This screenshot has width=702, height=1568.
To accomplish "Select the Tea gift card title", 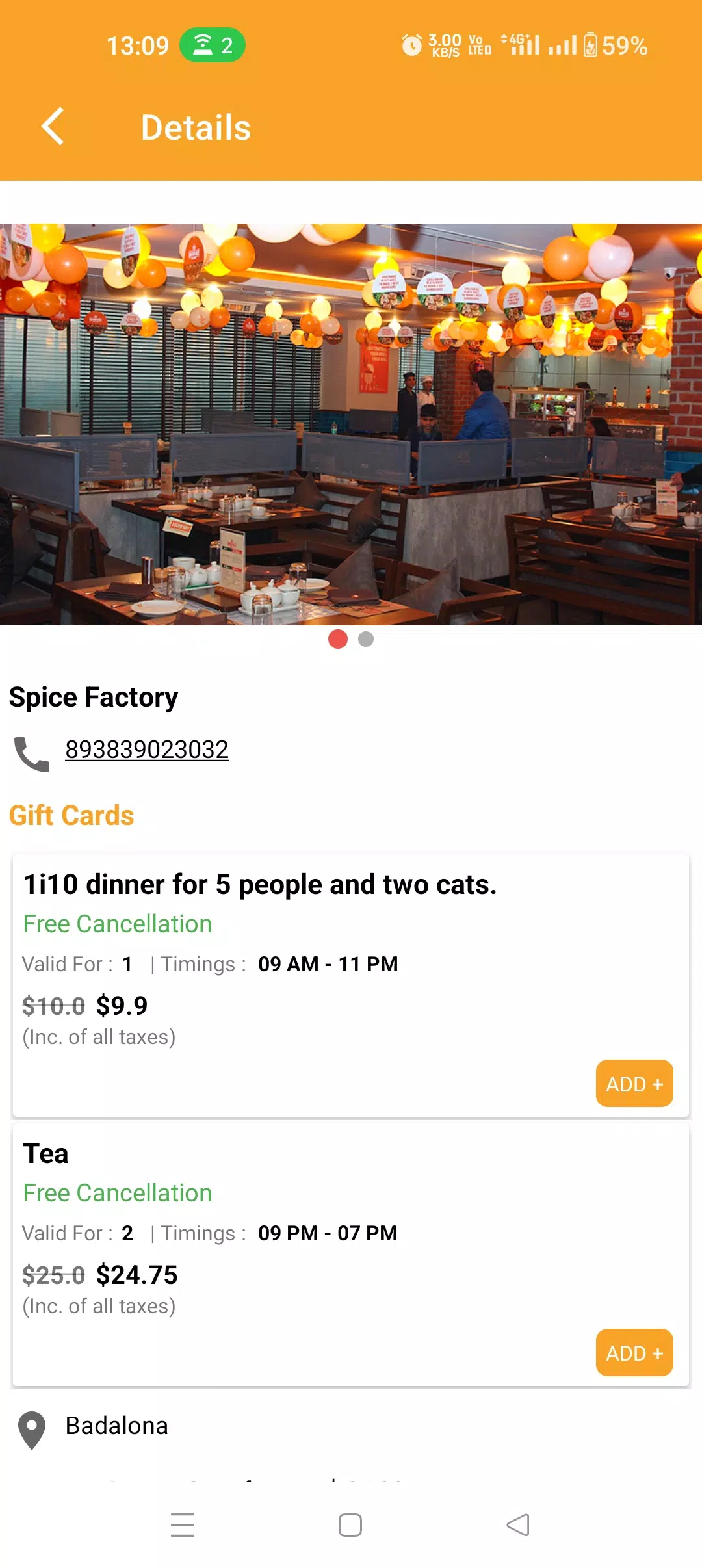I will pos(45,1154).
